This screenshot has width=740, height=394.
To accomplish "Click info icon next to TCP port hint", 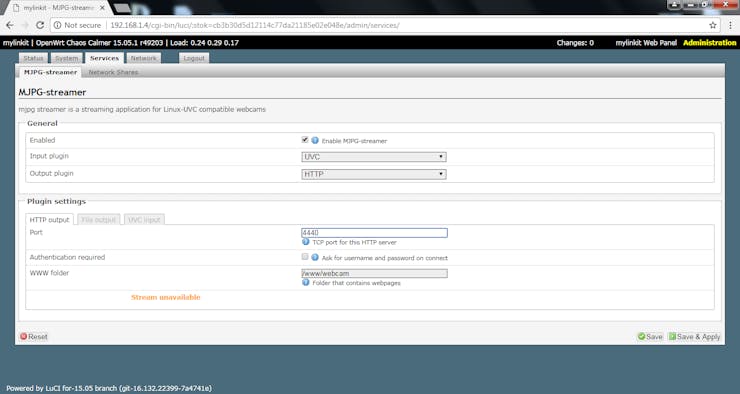I will tap(306, 242).
